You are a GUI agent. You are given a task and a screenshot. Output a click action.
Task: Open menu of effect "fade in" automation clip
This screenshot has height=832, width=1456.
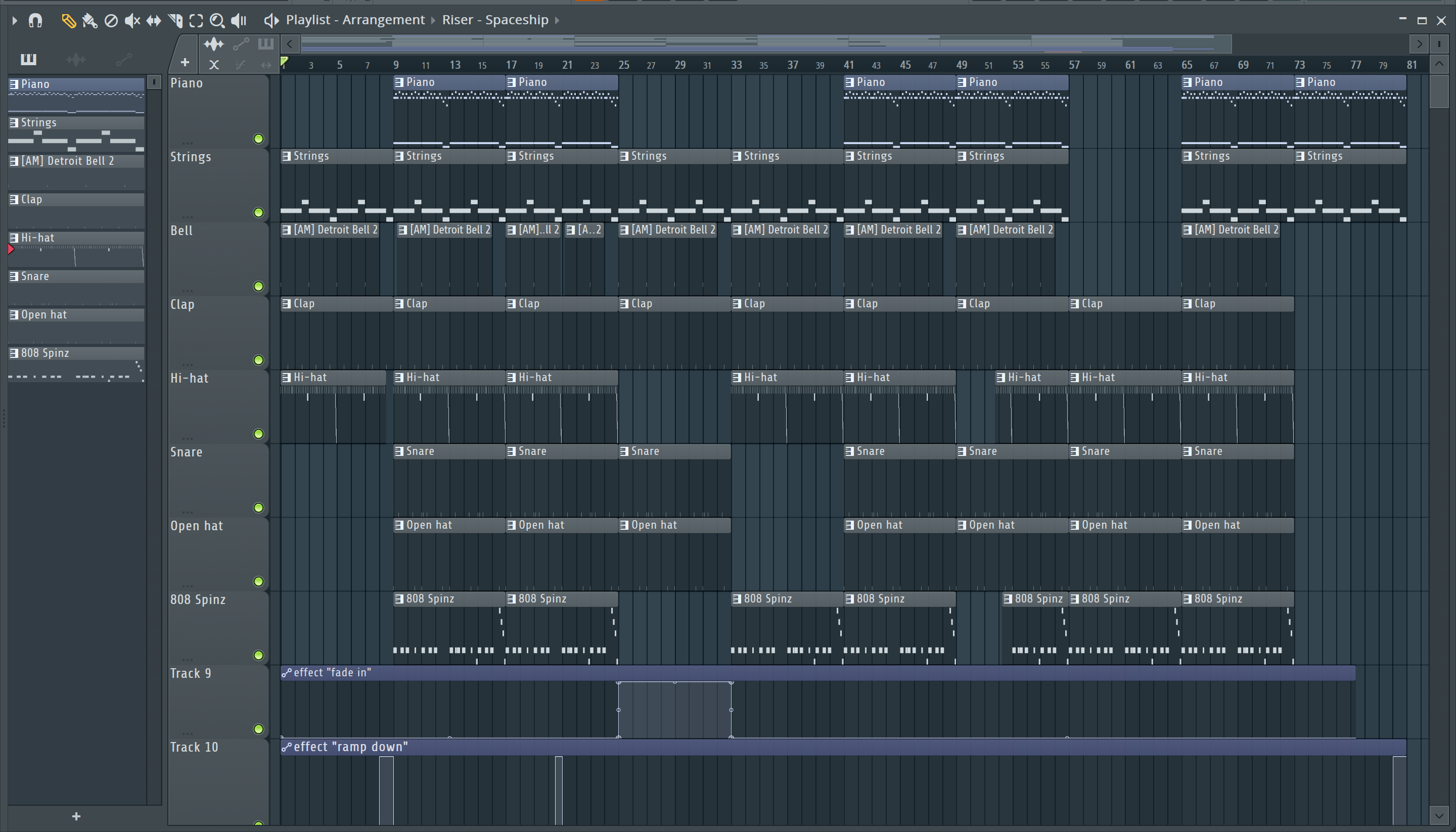[287, 673]
